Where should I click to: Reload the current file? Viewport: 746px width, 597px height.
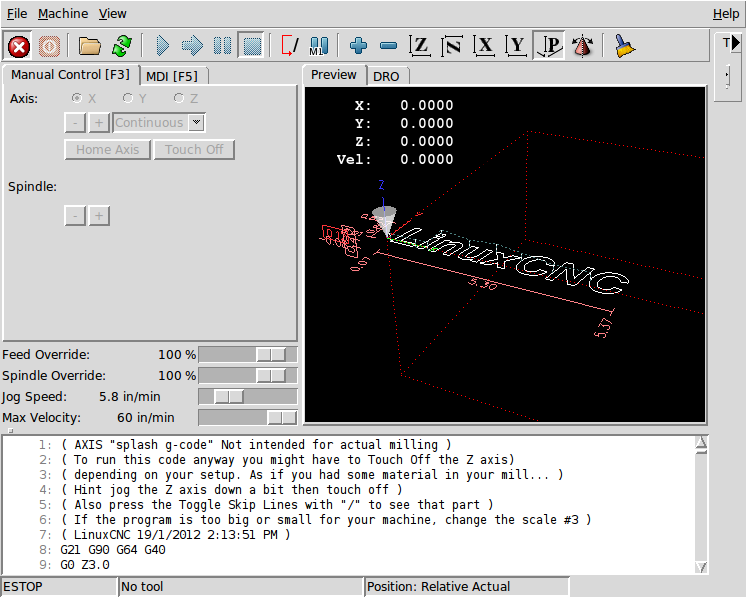click(122, 47)
